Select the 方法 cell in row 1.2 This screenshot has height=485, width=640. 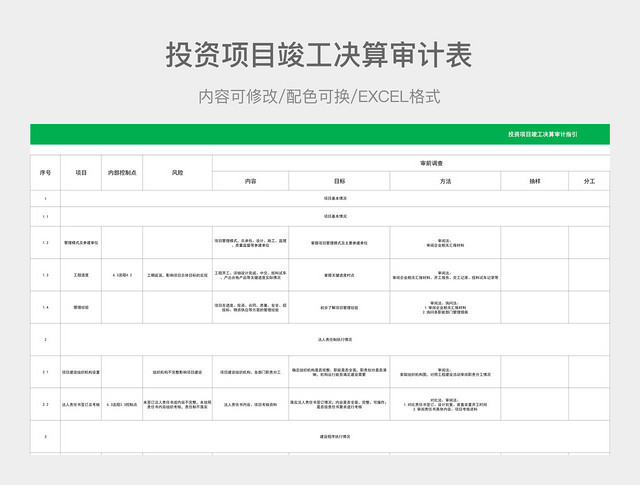pos(445,242)
